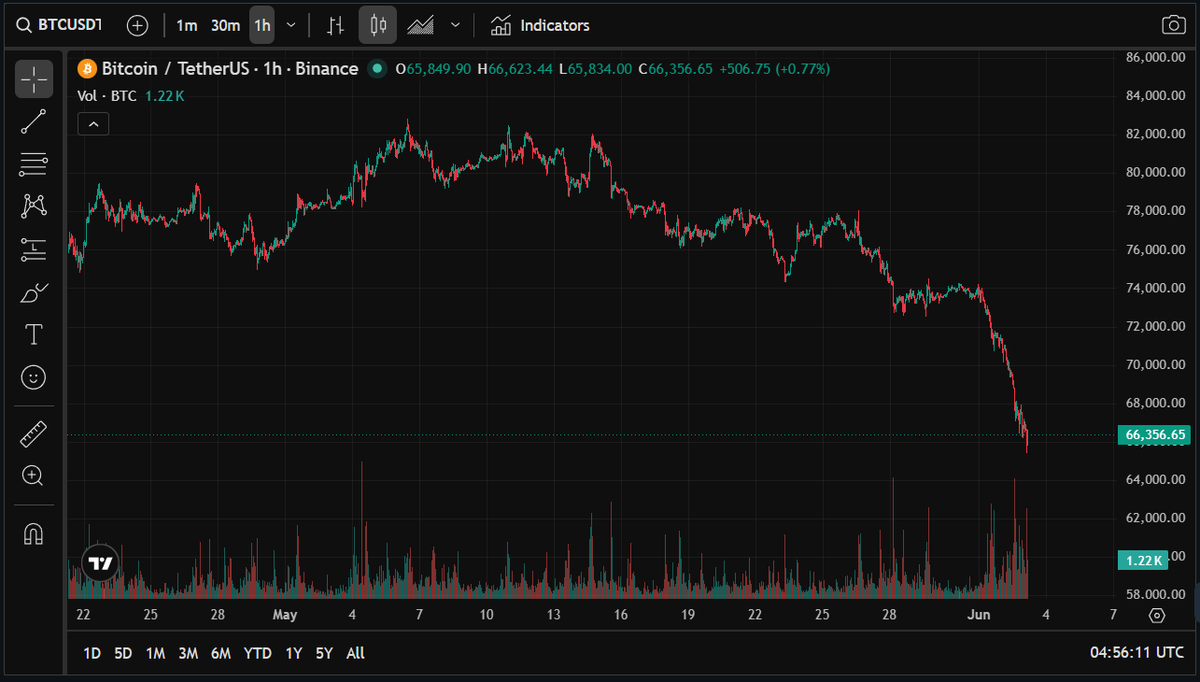Open the Indicators dialog

point(540,25)
